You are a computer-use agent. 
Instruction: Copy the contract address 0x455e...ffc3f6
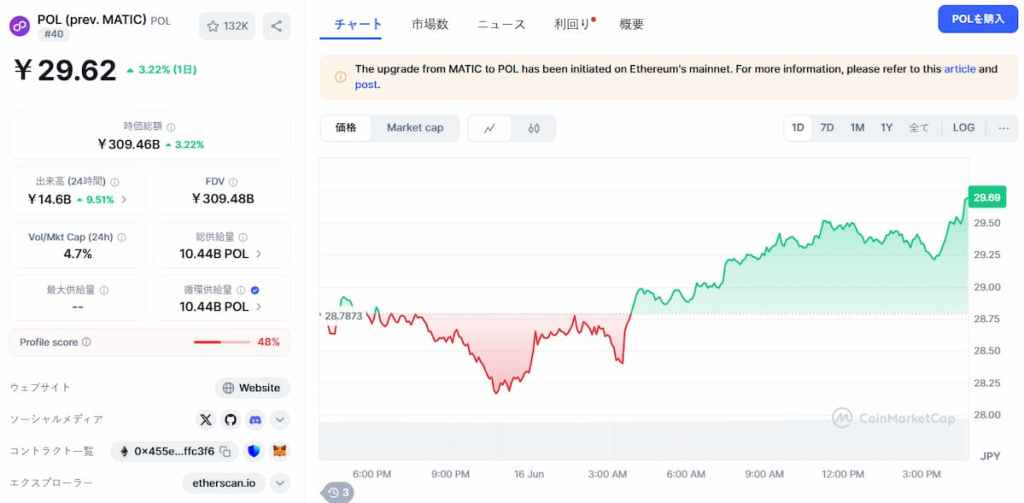pyautogui.click(x=225, y=451)
